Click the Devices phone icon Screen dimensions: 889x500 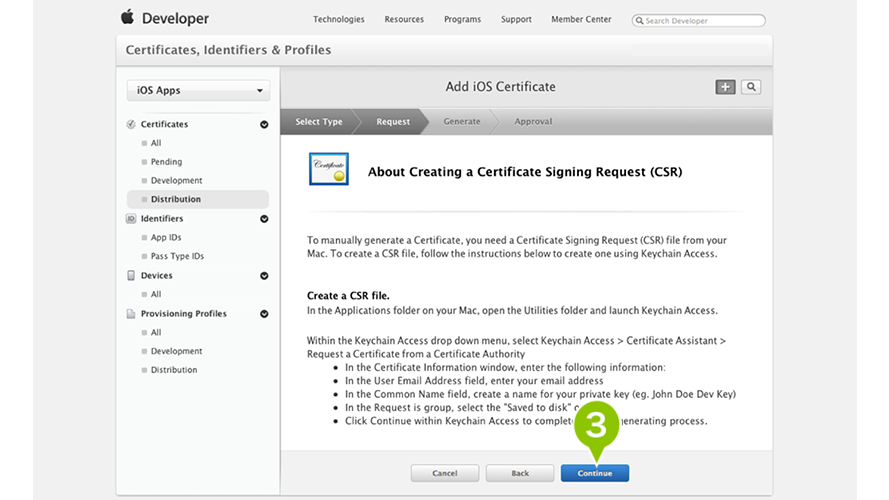(131, 276)
